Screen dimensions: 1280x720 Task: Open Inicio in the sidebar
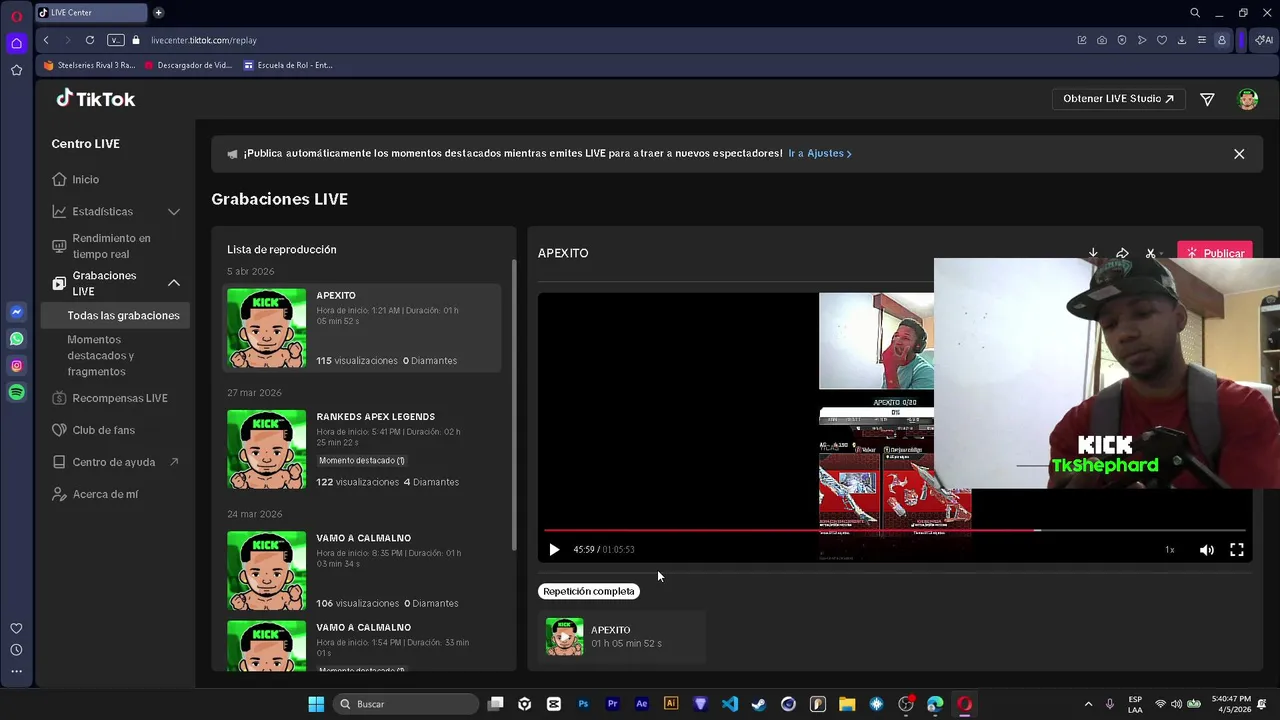85,179
